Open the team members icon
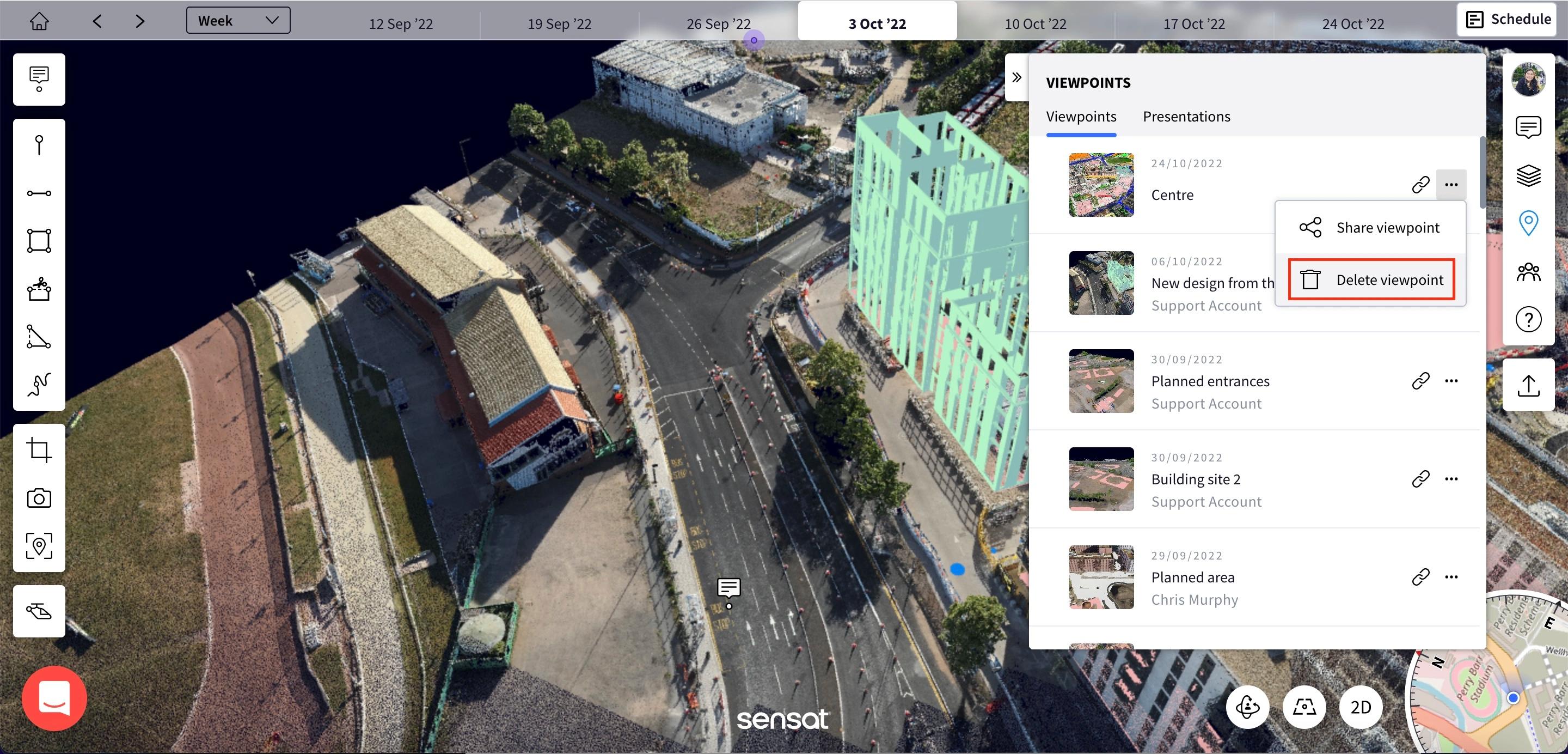The width and height of the screenshot is (1568, 754). coord(1528,272)
